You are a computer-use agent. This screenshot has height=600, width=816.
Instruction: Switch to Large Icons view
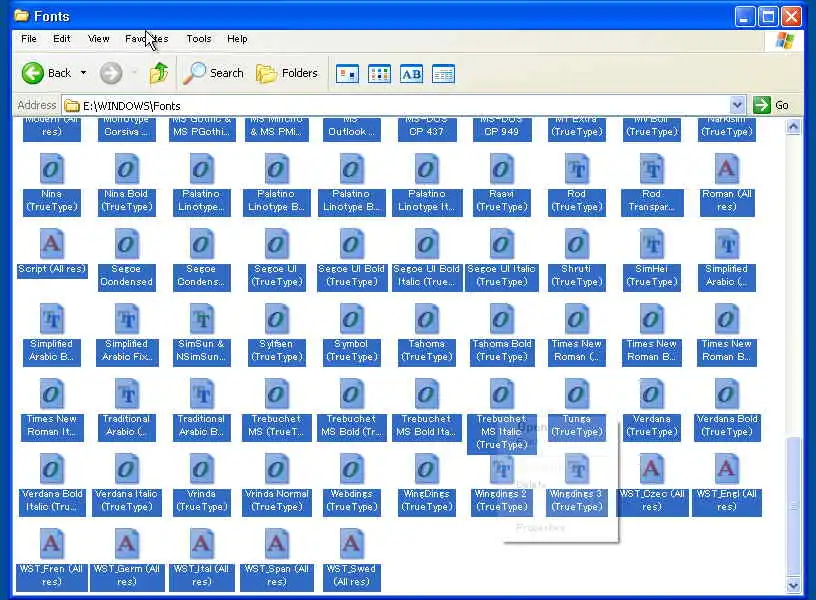click(347, 74)
